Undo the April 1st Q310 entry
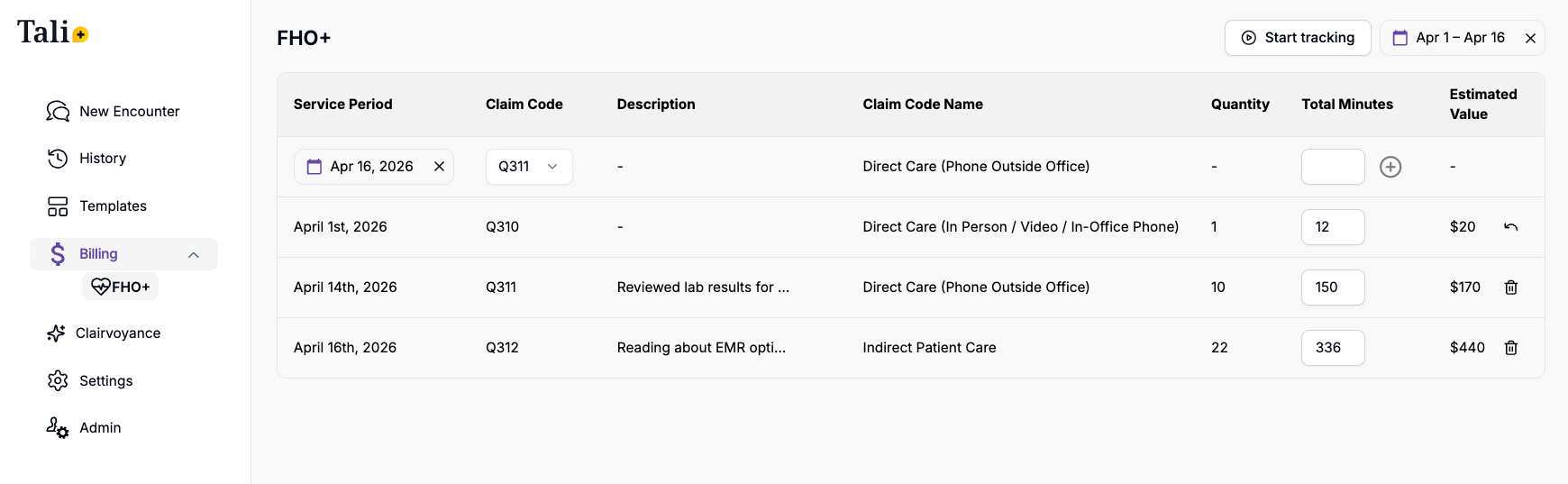Image resolution: width=1568 pixels, height=484 pixels. click(1511, 227)
